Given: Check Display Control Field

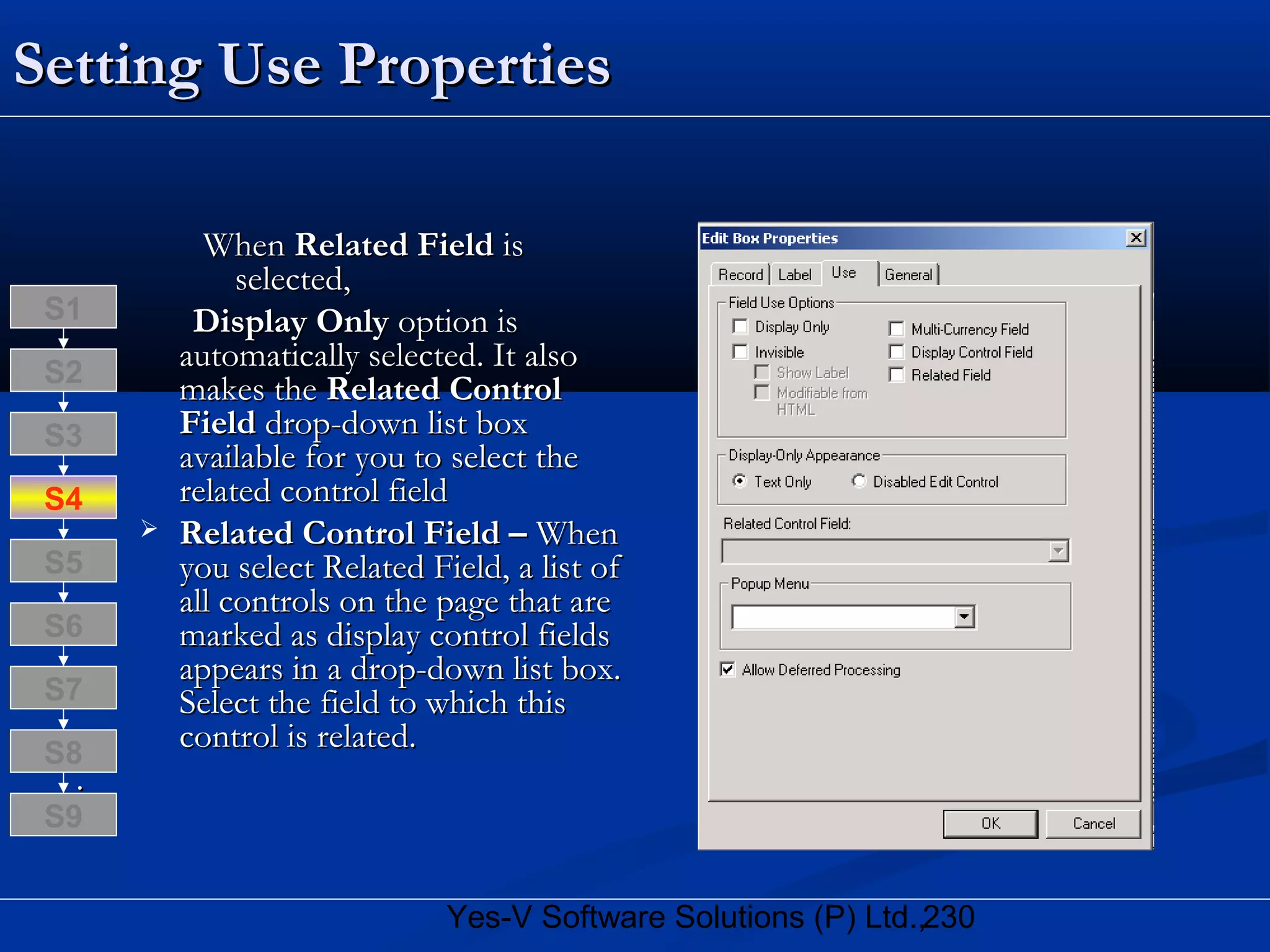Looking at the screenshot, I should point(897,352).
